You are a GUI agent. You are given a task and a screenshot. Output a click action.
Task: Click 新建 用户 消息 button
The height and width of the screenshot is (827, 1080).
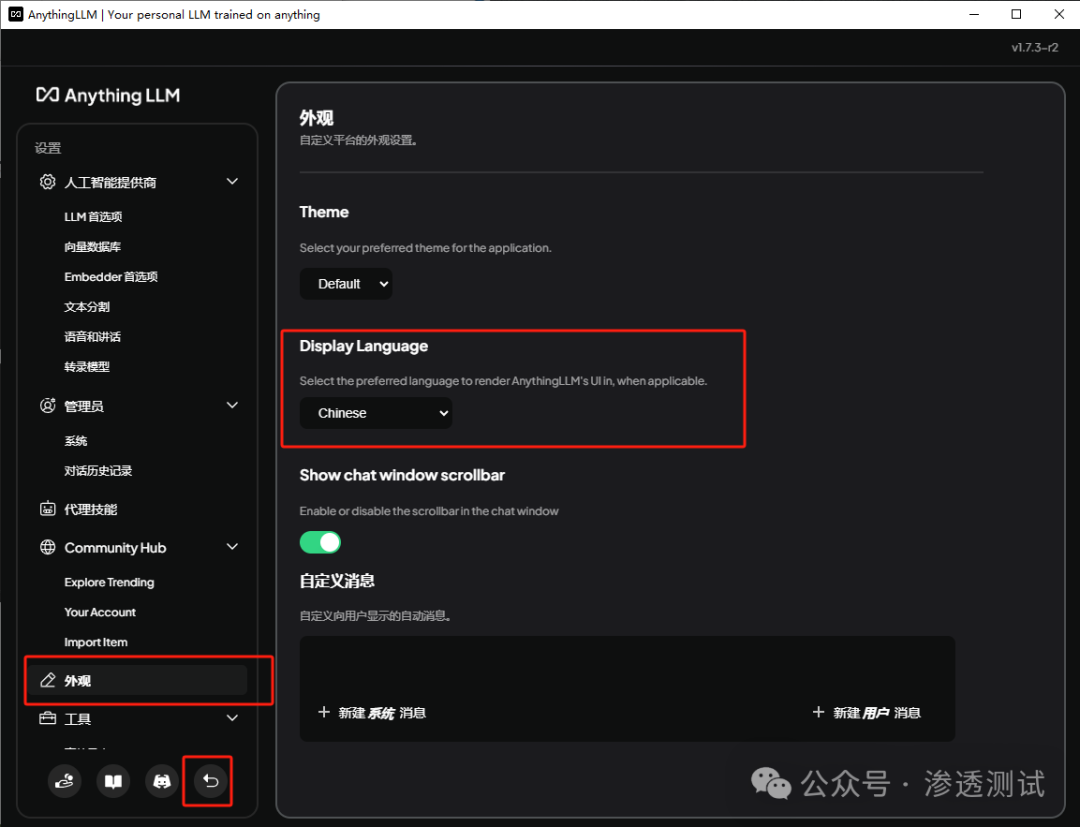(866, 713)
